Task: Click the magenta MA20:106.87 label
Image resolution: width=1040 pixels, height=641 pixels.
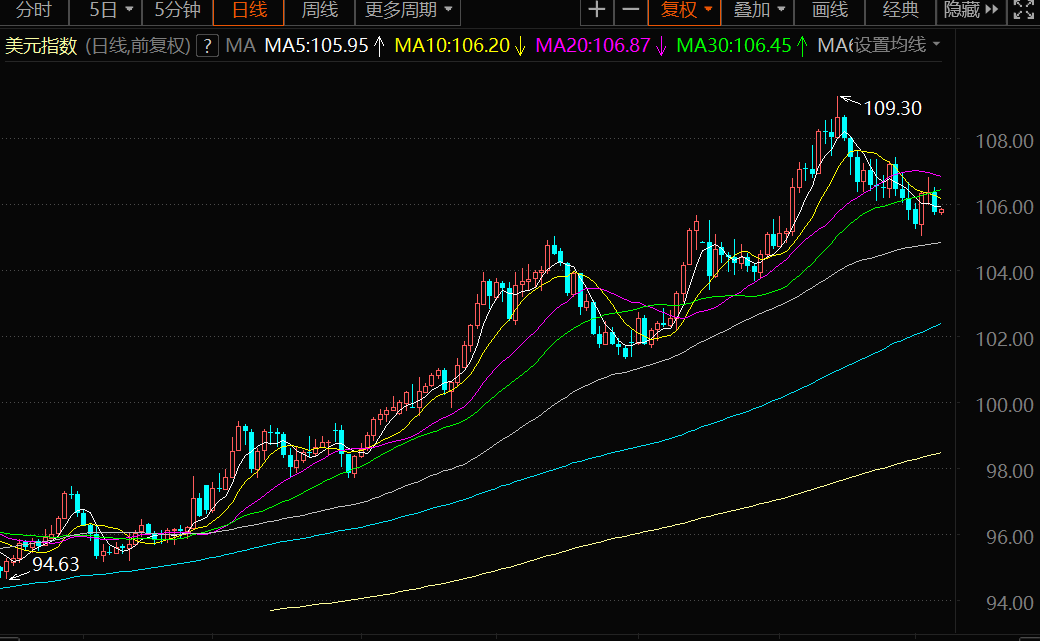Action: click(592, 46)
